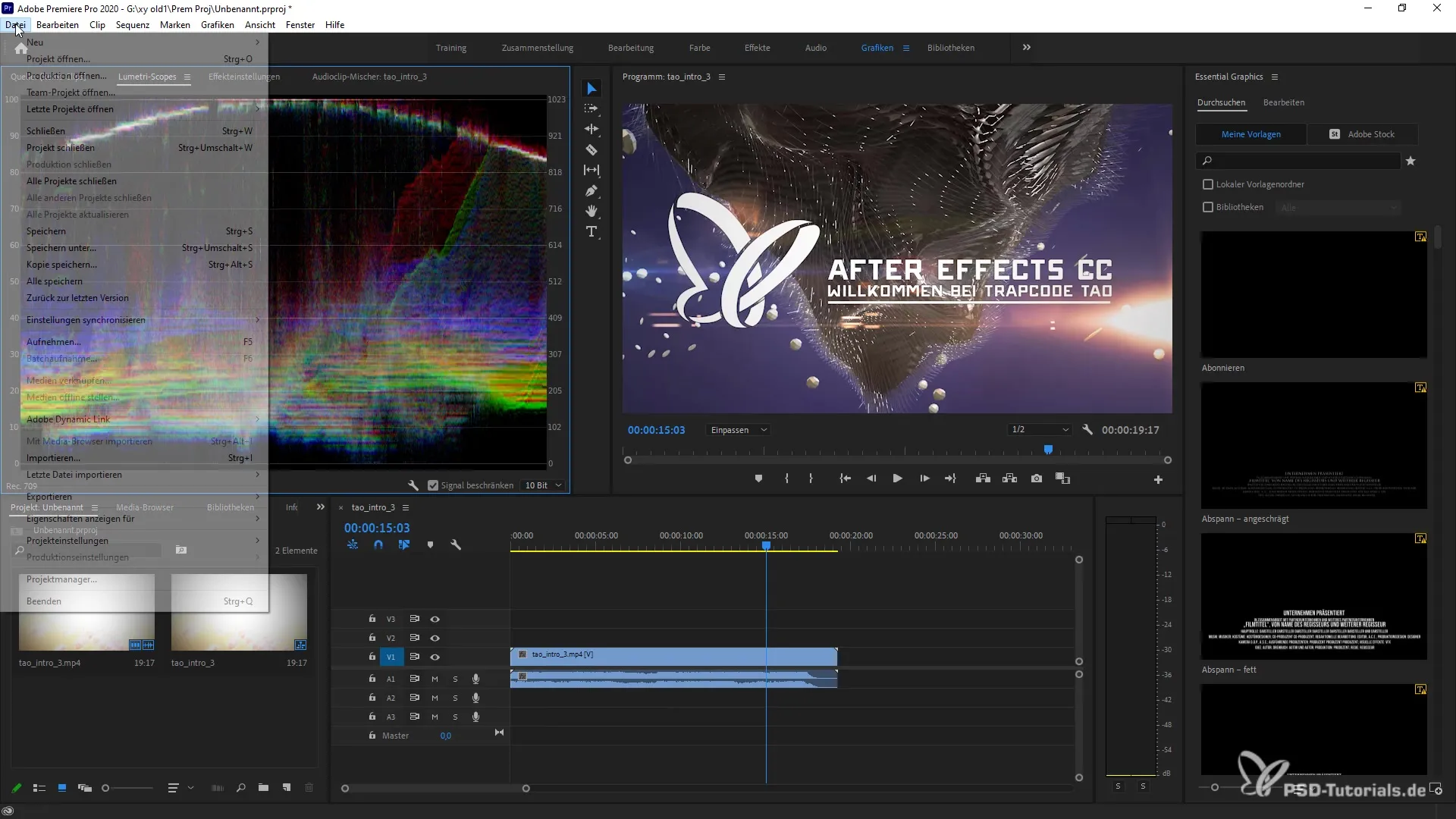Click the Audio workspace label
Screen dimensions: 1456x819
pyautogui.click(x=815, y=48)
